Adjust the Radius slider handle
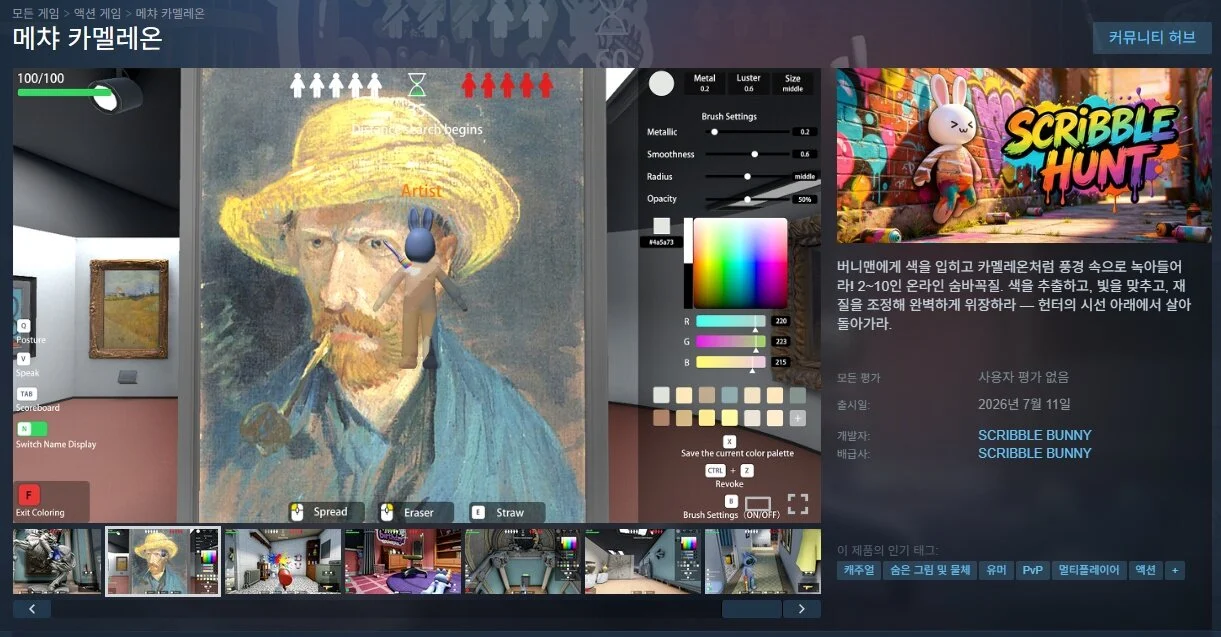The width and height of the screenshot is (1221, 637). 747,176
